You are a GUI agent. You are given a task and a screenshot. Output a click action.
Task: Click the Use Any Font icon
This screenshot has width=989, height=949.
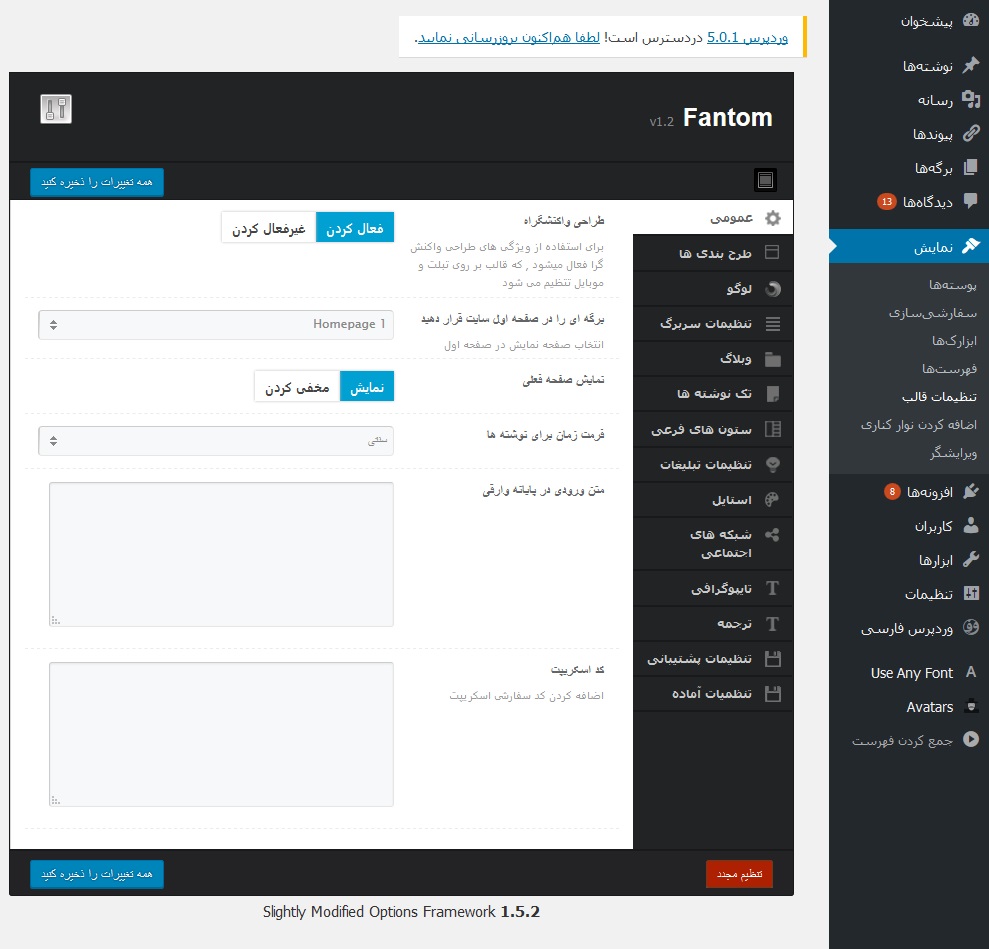tap(970, 673)
